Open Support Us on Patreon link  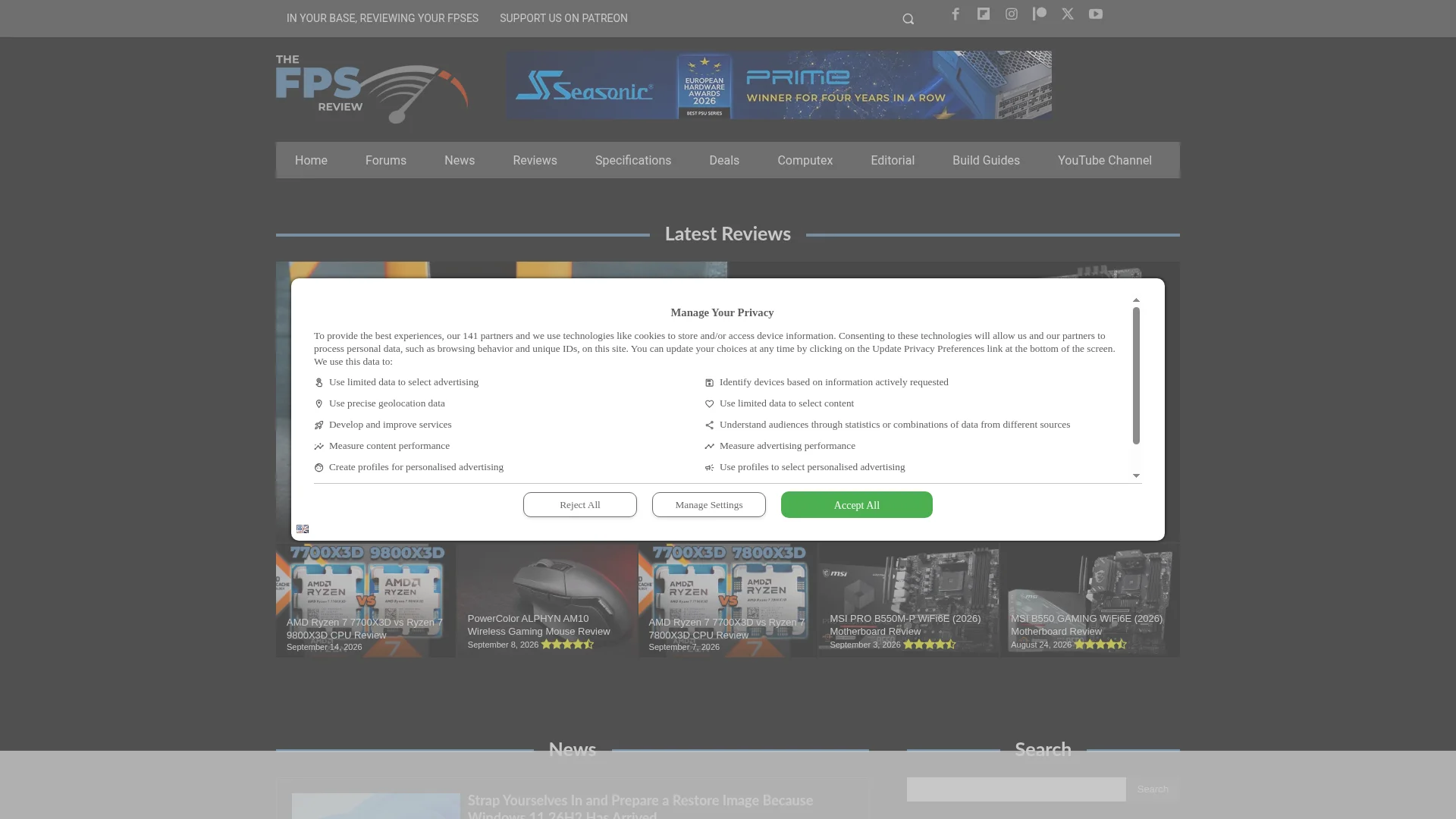[563, 18]
